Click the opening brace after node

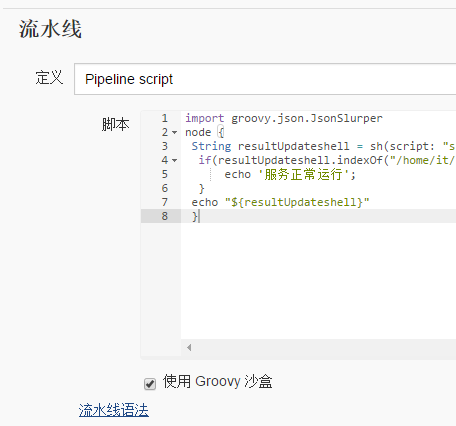[221, 132]
